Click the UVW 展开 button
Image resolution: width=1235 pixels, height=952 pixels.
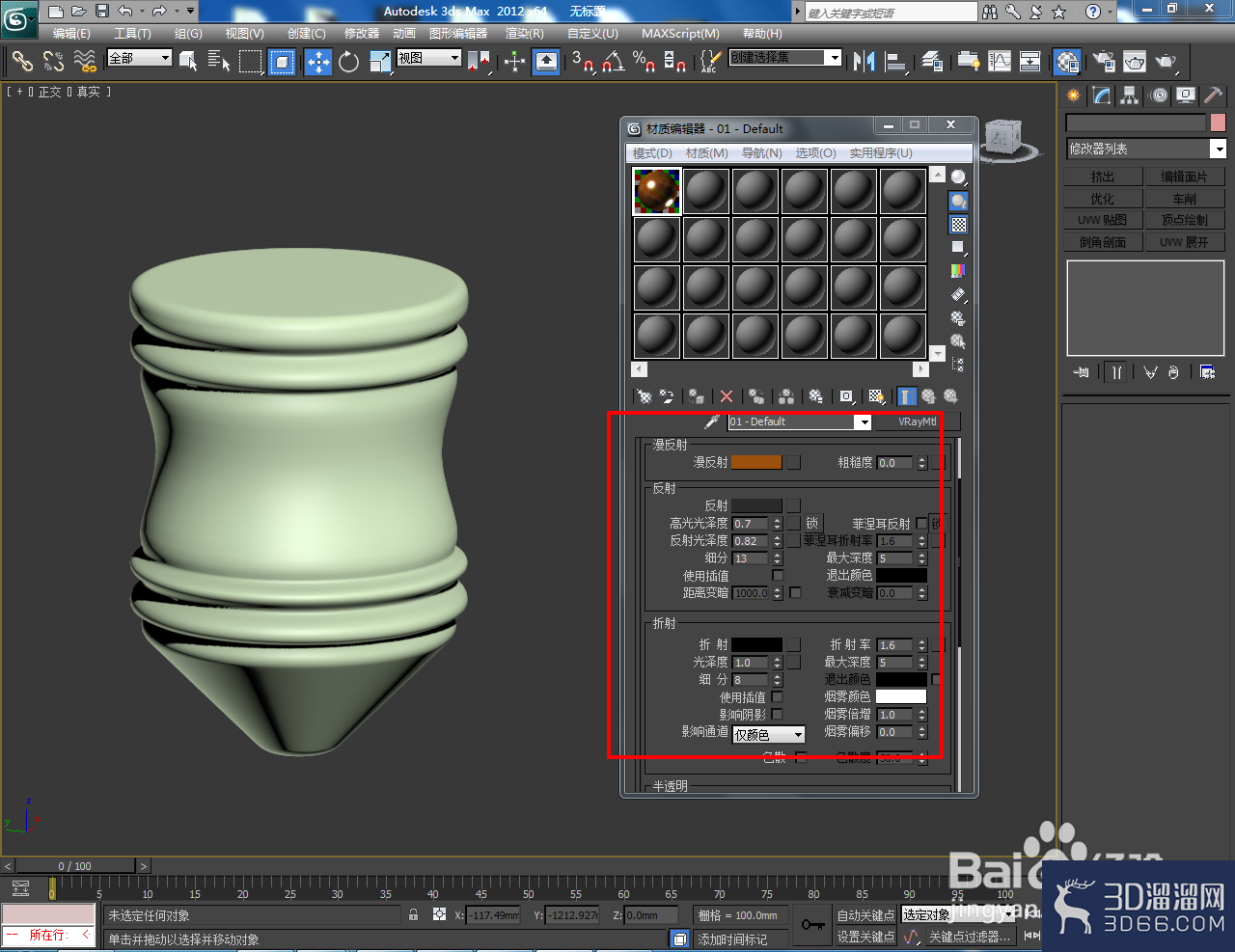coord(1185,243)
